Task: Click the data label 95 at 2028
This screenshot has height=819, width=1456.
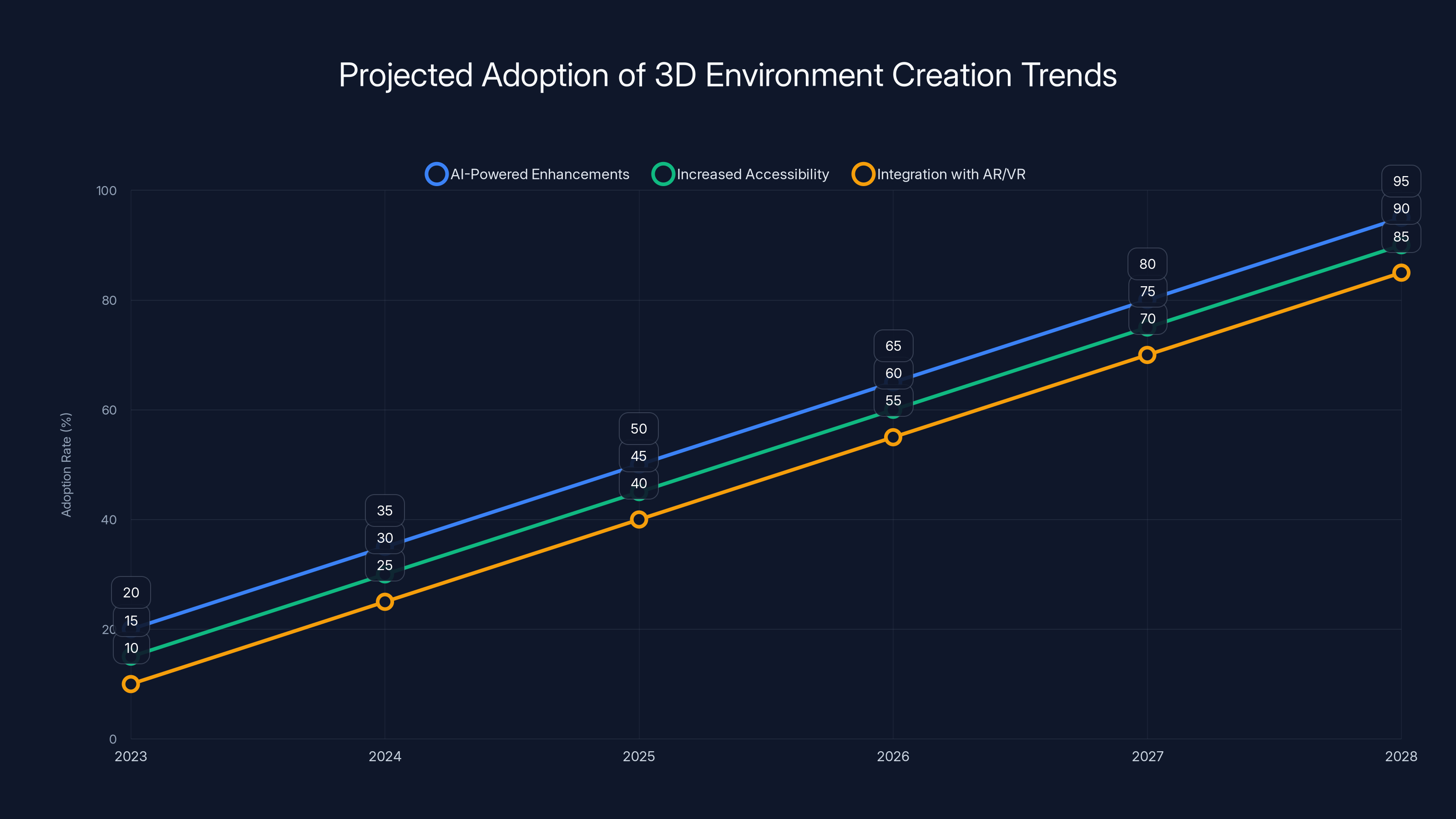Action: tap(1401, 181)
